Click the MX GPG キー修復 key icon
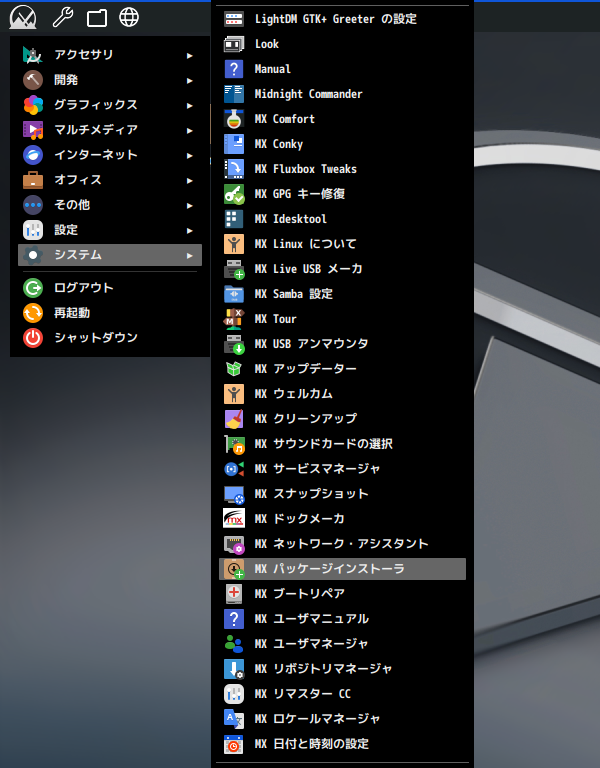The image size is (600, 768). pyautogui.click(x=234, y=194)
